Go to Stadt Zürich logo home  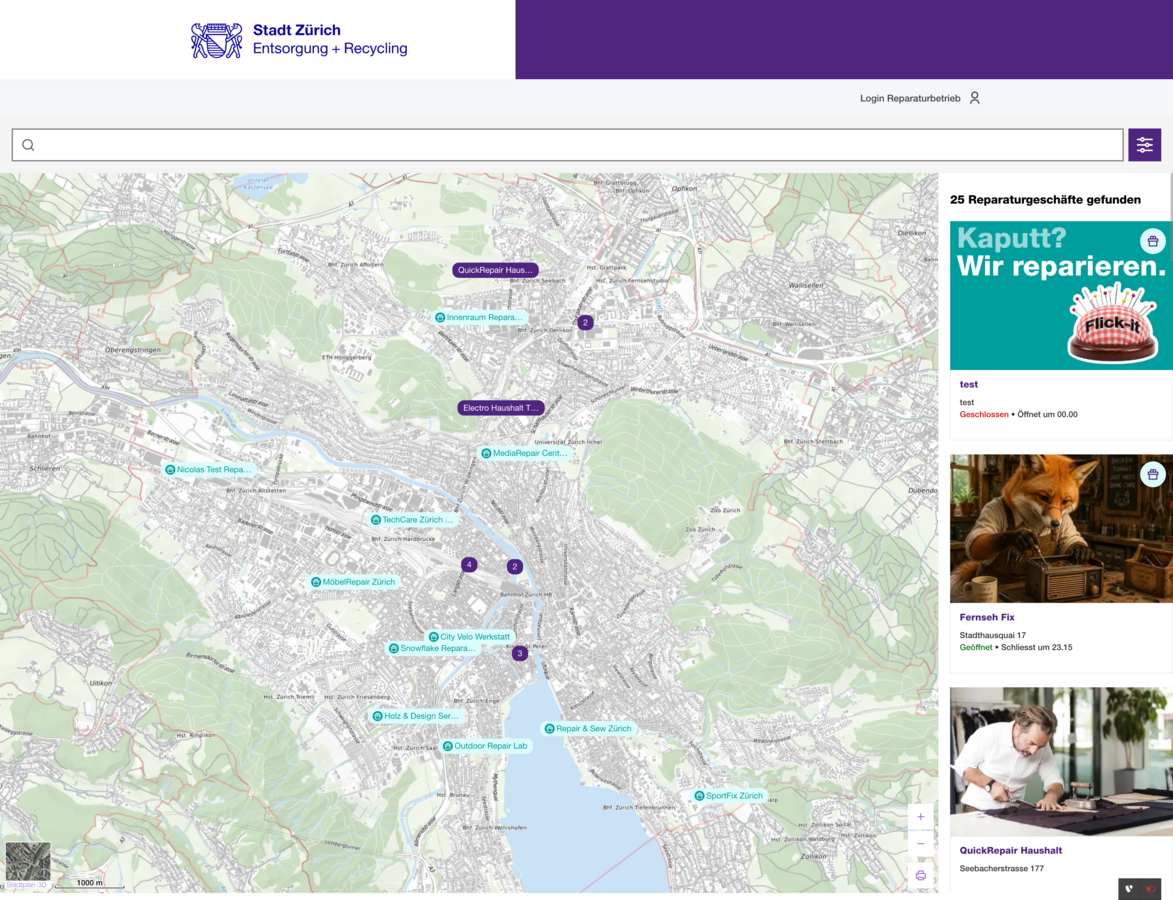[x=299, y=40]
